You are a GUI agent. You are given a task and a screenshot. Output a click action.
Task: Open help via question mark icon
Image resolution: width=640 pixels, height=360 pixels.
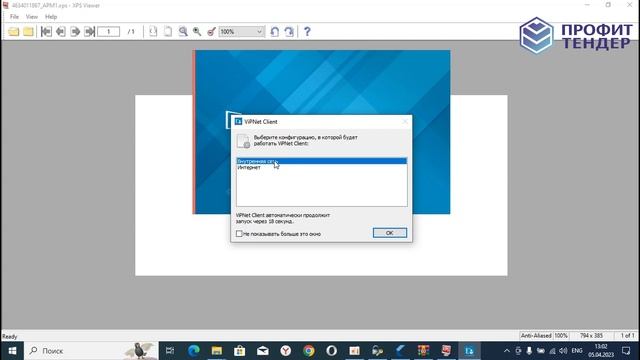(307, 31)
